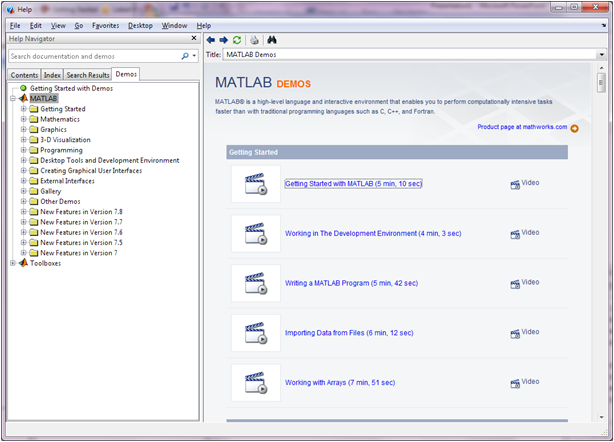Collapse the MATLAB node in the tree
Image resolution: width=614 pixels, height=442 pixels.
pyautogui.click(x=13, y=98)
